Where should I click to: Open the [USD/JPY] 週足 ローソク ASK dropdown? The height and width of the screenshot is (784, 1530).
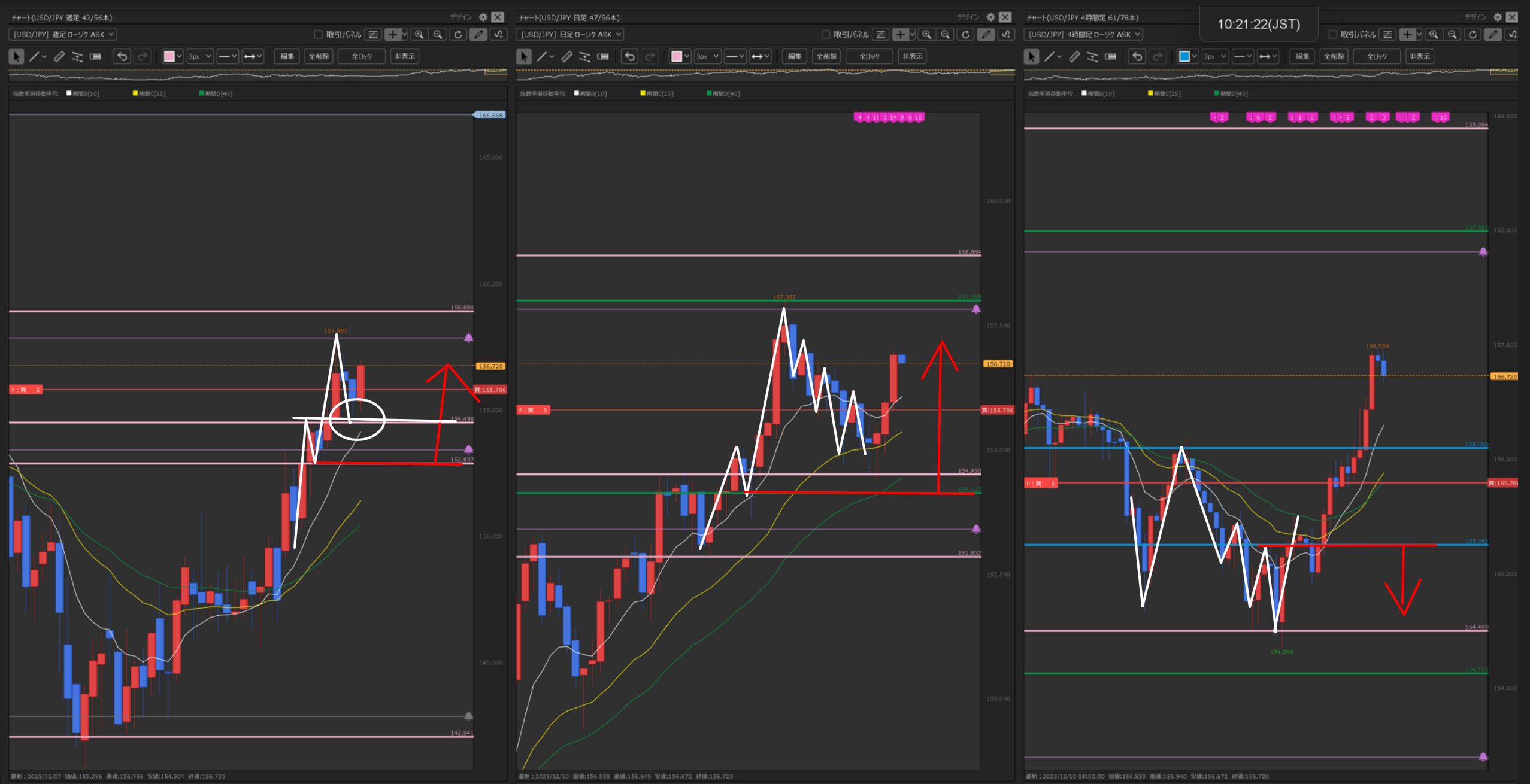[x=62, y=34]
